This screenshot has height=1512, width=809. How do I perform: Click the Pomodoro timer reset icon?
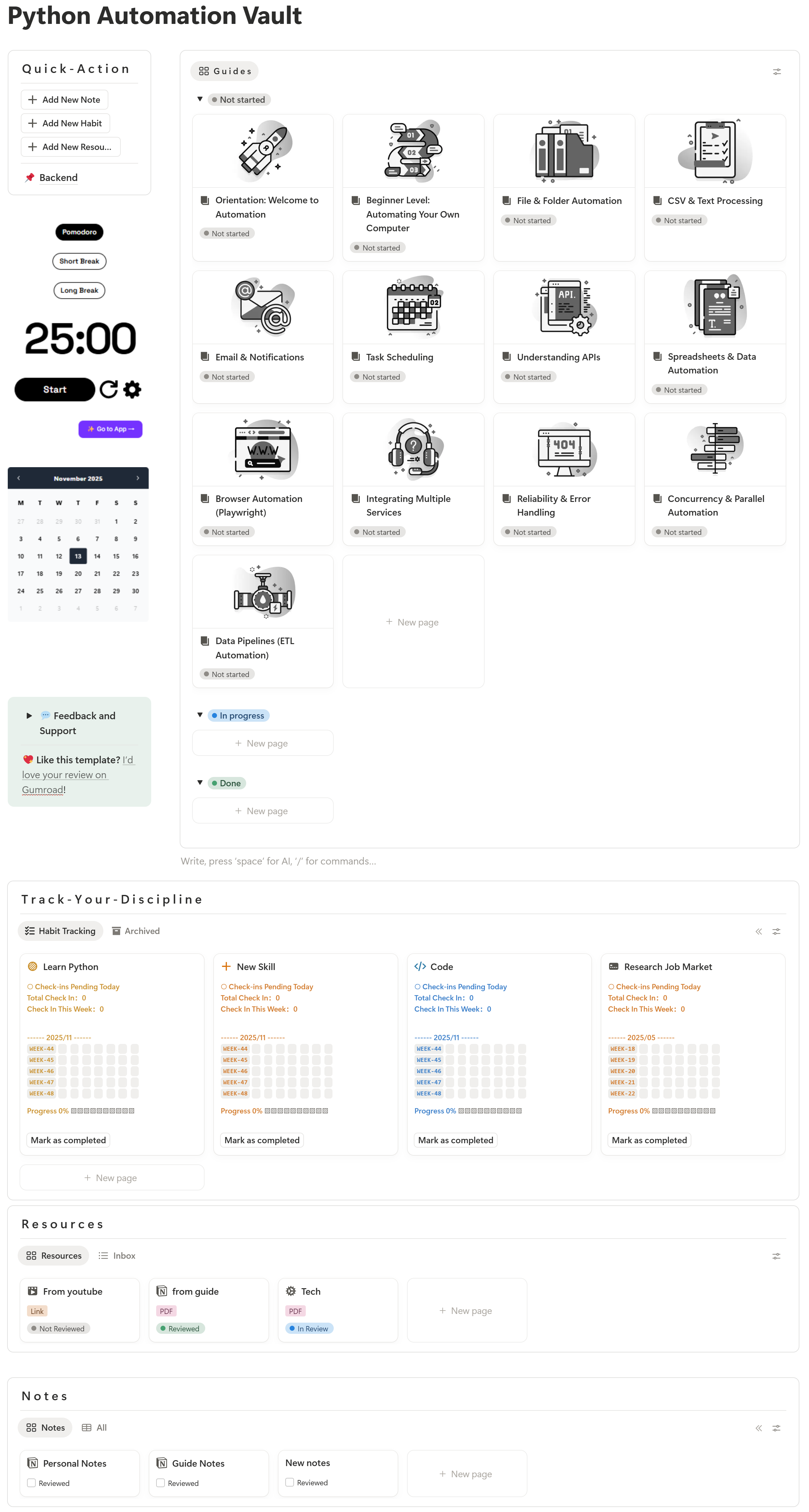(x=109, y=389)
